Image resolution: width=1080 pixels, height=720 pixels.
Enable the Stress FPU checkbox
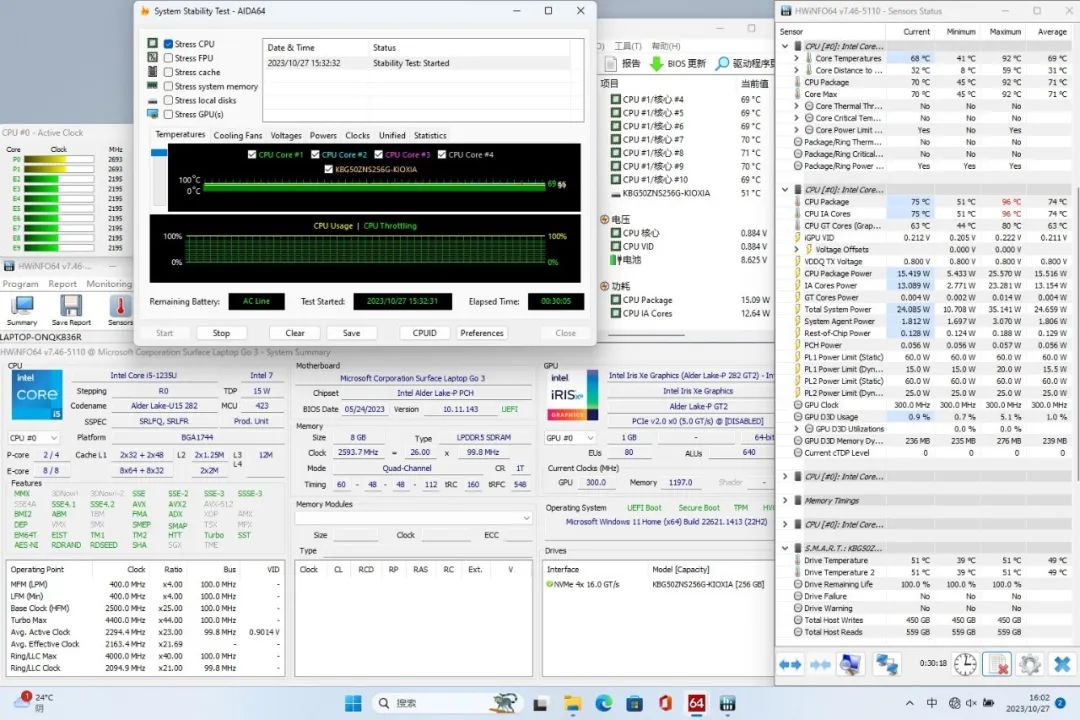[168, 58]
